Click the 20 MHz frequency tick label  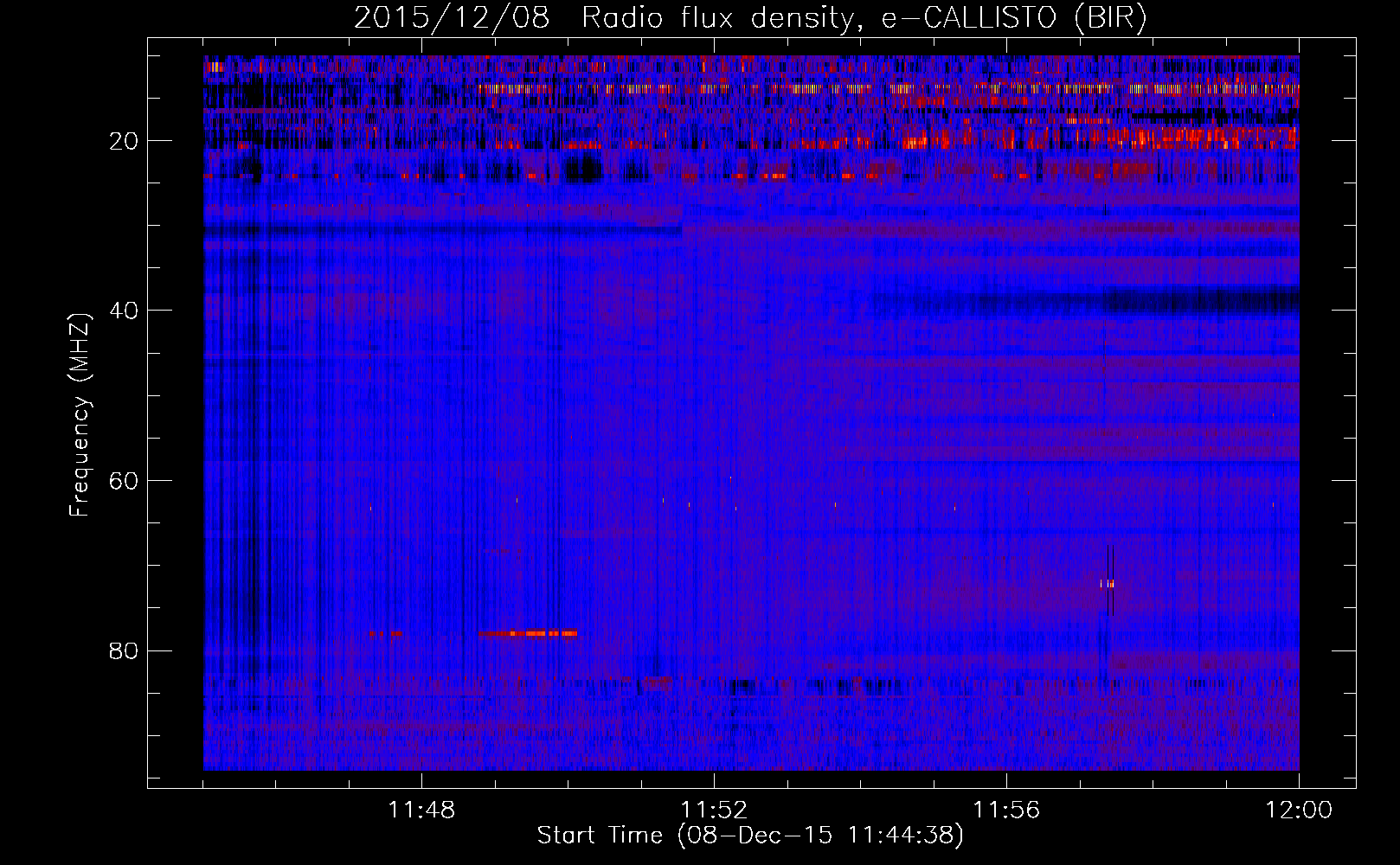coord(124,141)
